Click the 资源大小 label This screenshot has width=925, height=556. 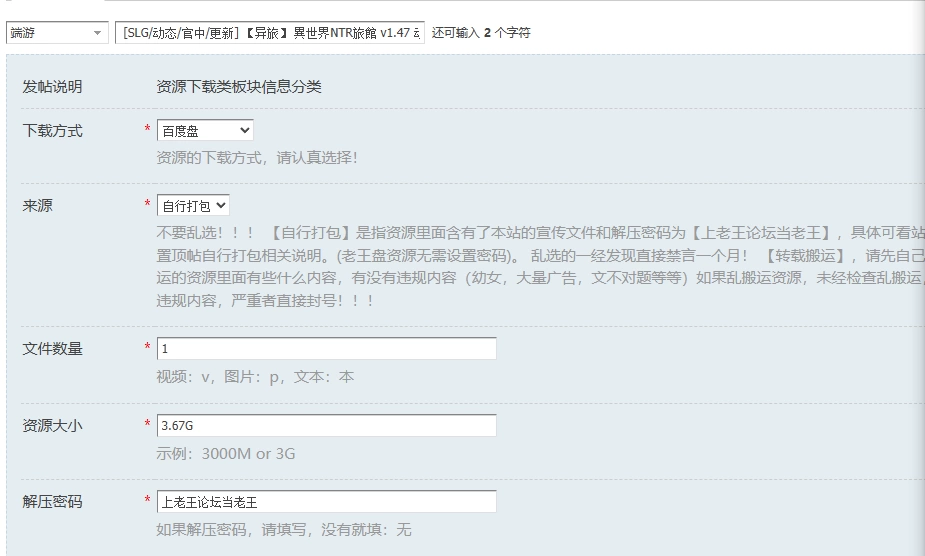(x=52, y=426)
